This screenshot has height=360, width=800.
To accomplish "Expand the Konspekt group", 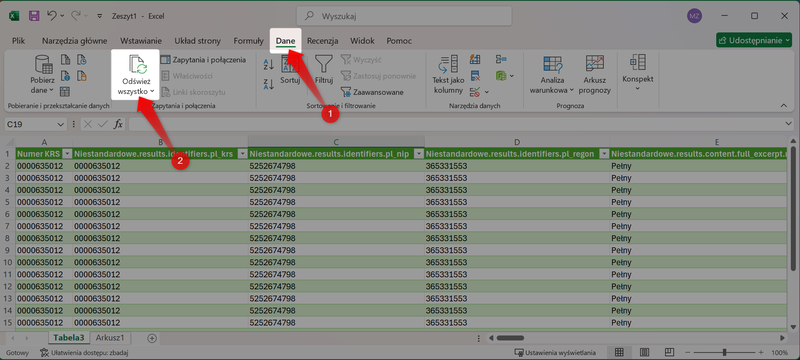I will click(x=638, y=72).
